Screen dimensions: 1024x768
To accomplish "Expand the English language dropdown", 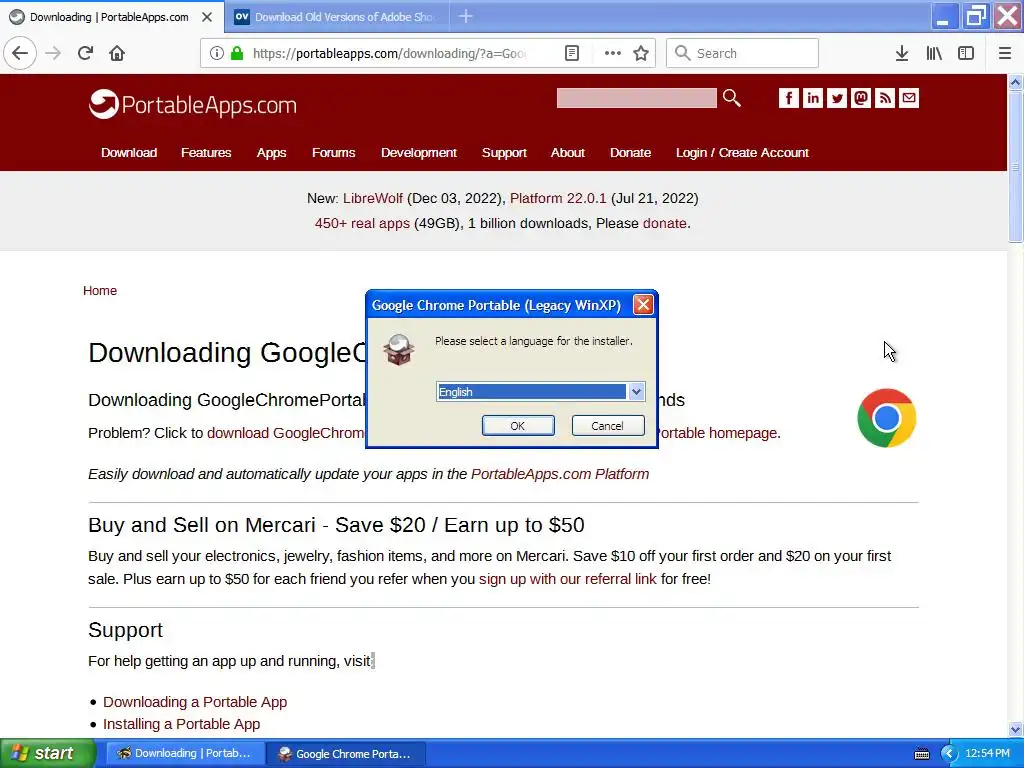I will click(x=636, y=392).
